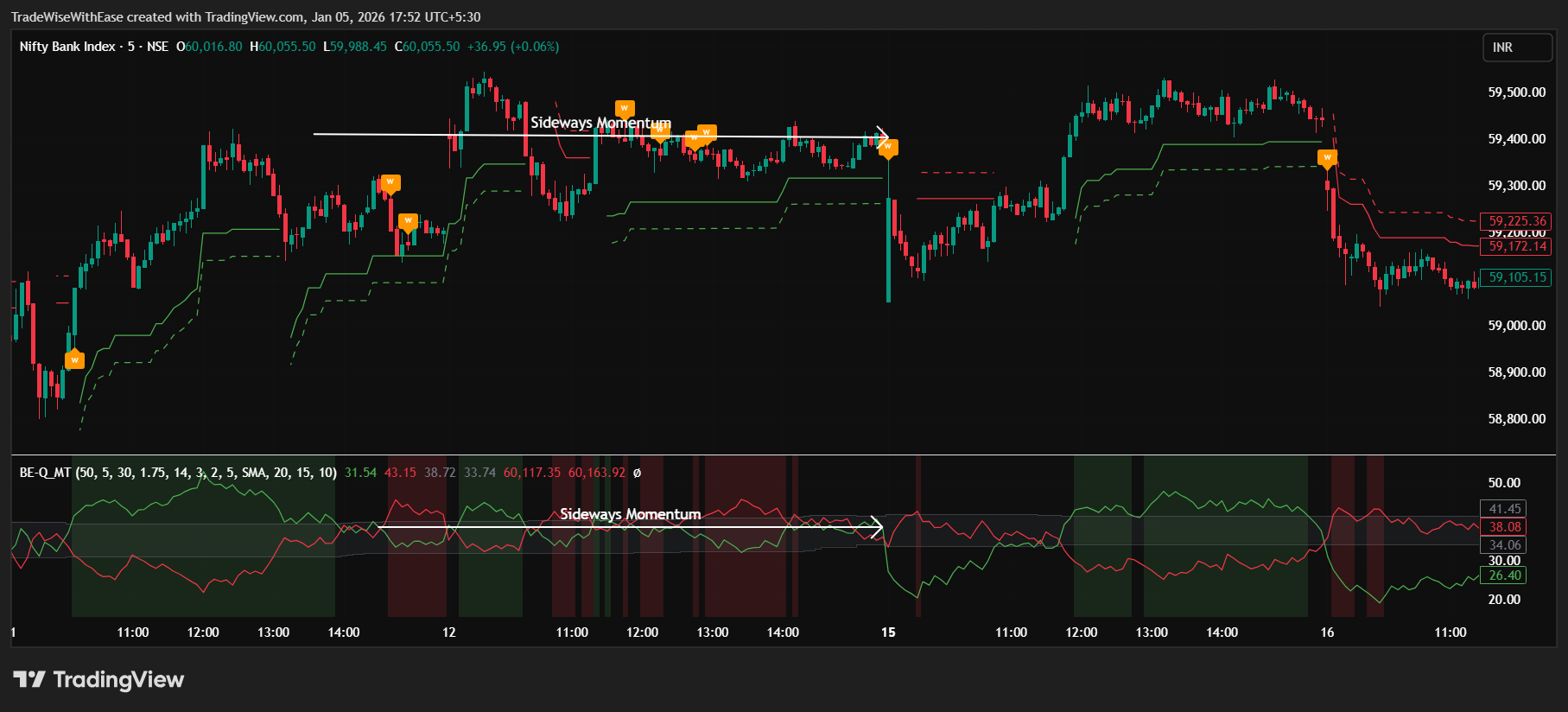This screenshot has width=1568, height=712.
Task: Click the orange W marker at session 16 open
Action: pos(1328,158)
